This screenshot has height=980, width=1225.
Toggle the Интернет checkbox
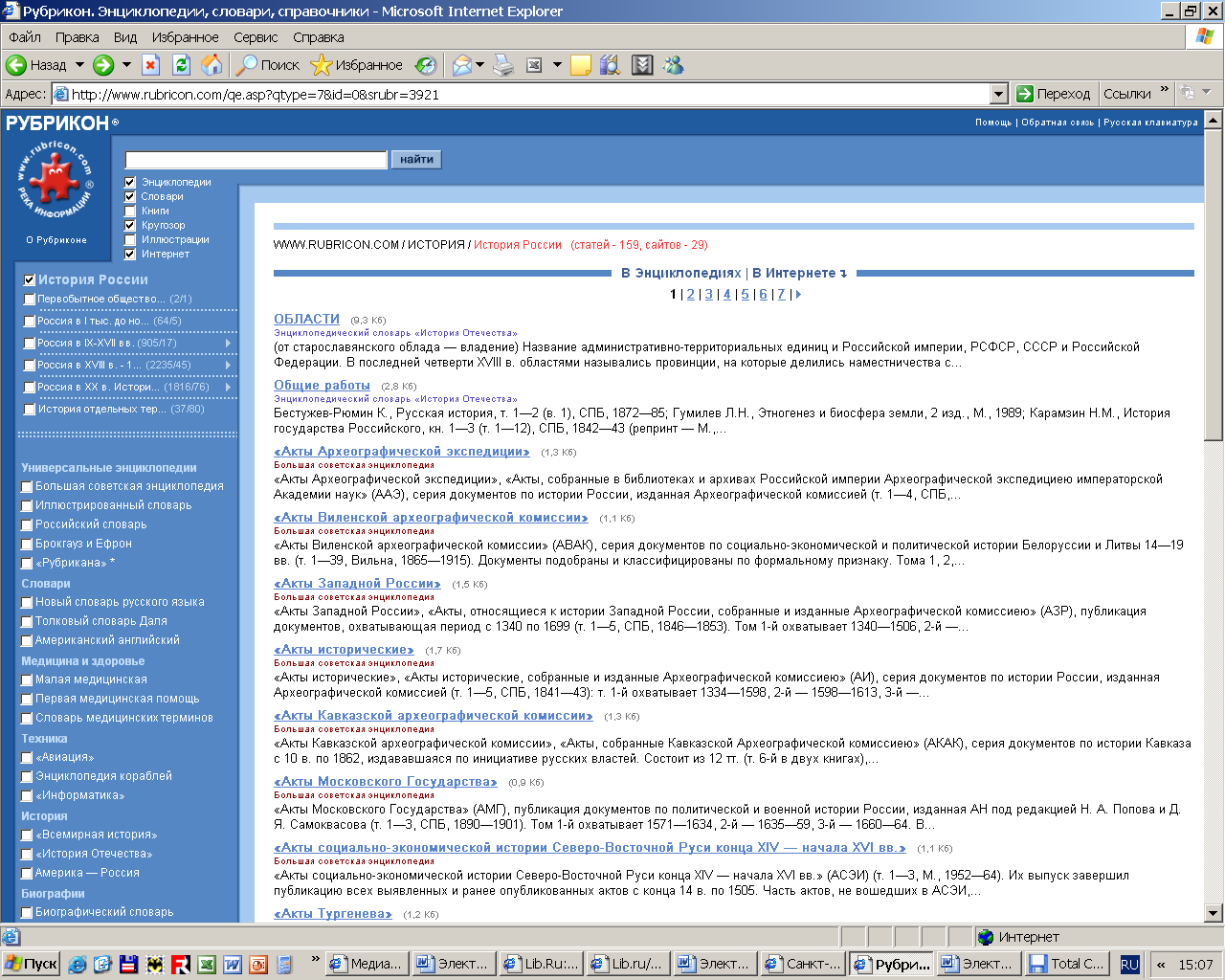[130, 254]
